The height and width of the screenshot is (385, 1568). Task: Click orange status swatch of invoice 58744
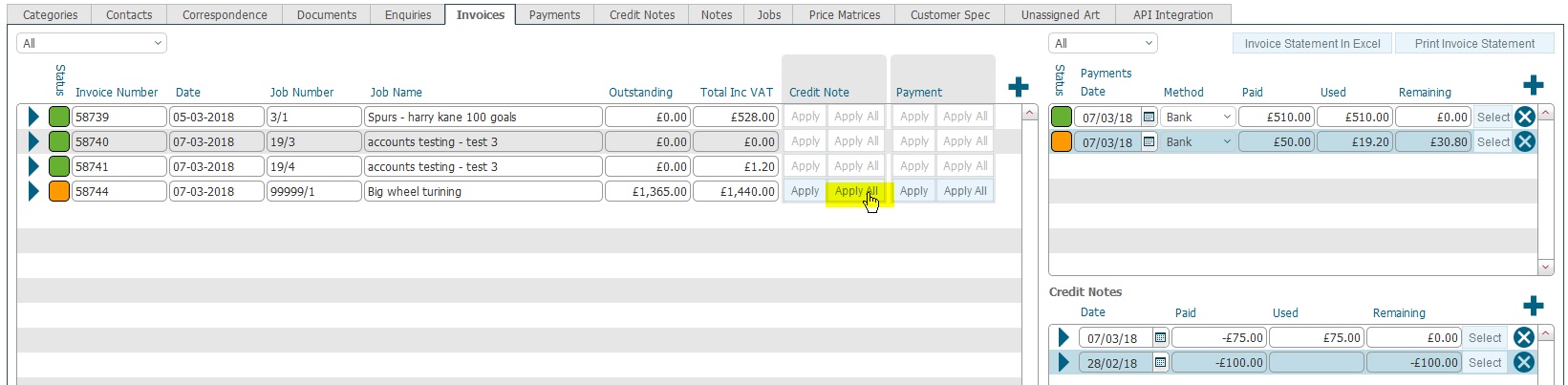pos(59,191)
